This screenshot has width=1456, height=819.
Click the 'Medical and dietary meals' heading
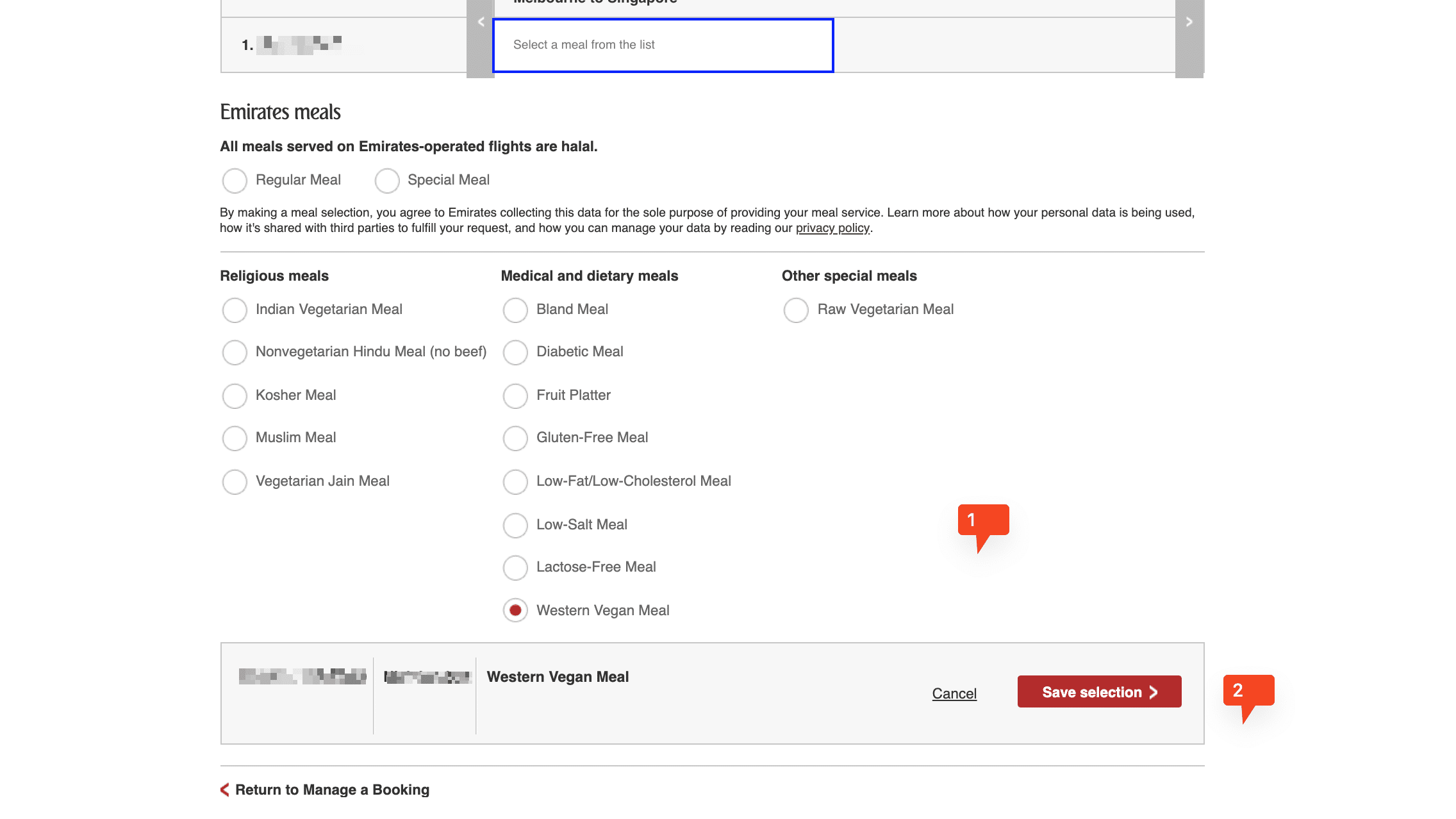(x=590, y=276)
